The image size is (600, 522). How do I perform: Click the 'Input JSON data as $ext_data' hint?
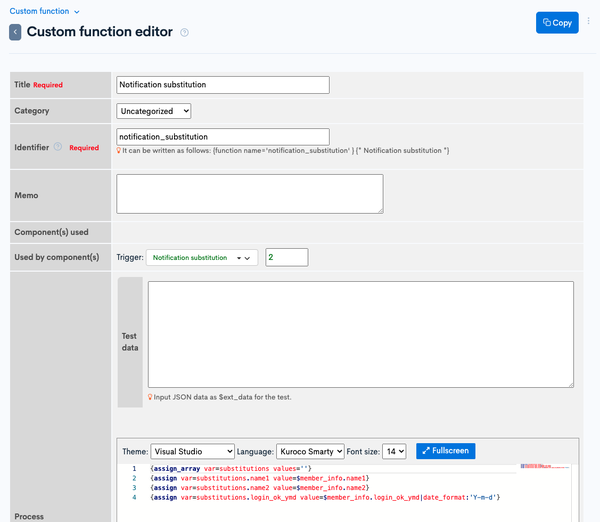pos(222,397)
